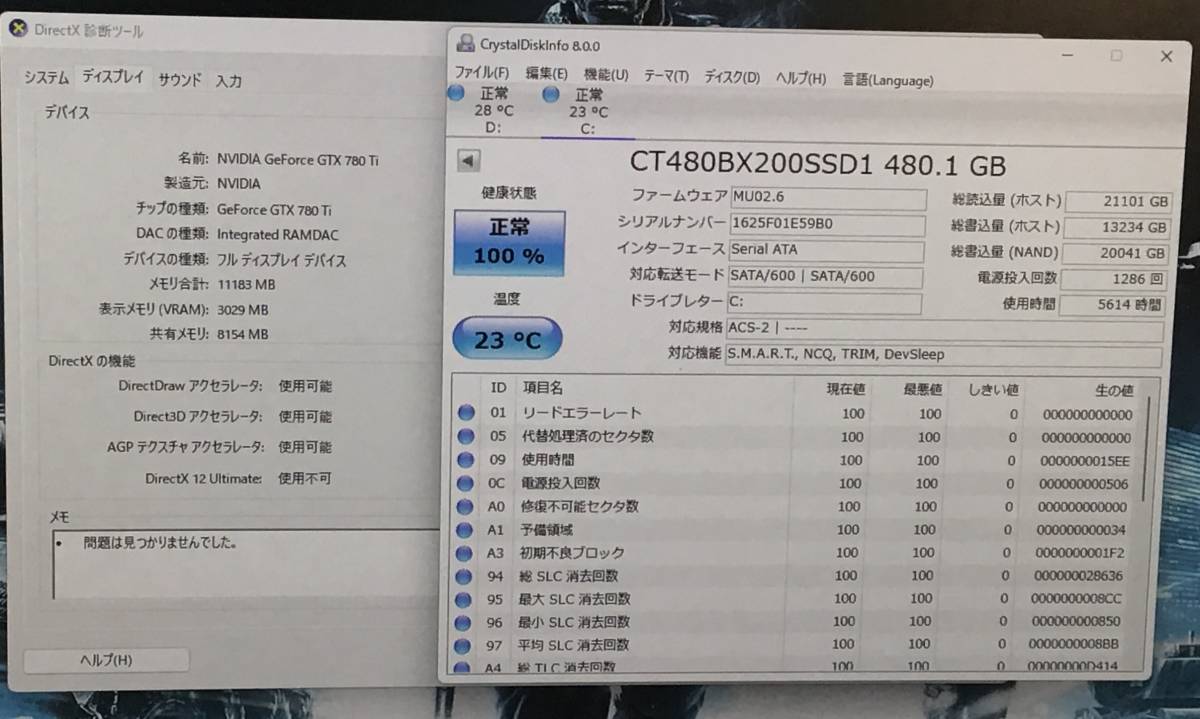Click the DirectX 12 Ultimate 使用不可 text

[305, 479]
